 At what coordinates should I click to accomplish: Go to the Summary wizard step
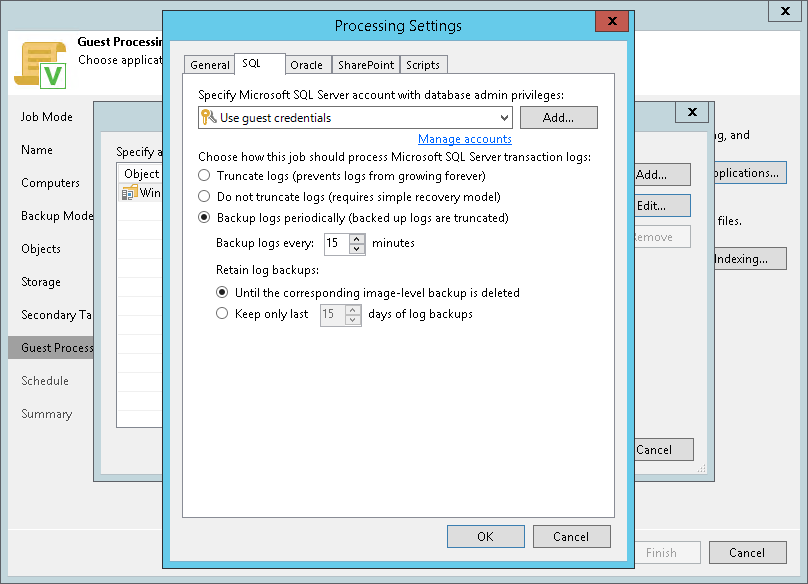[x=46, y=414]
